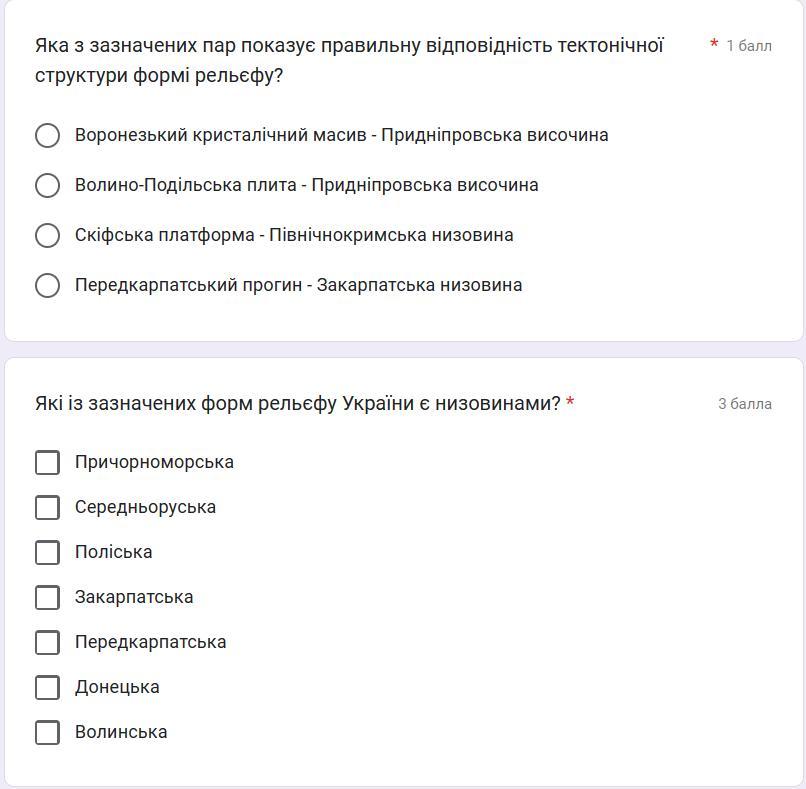Enable the Поліська checkbox
This screenshot has width=806, height=789.
point(47,552)
